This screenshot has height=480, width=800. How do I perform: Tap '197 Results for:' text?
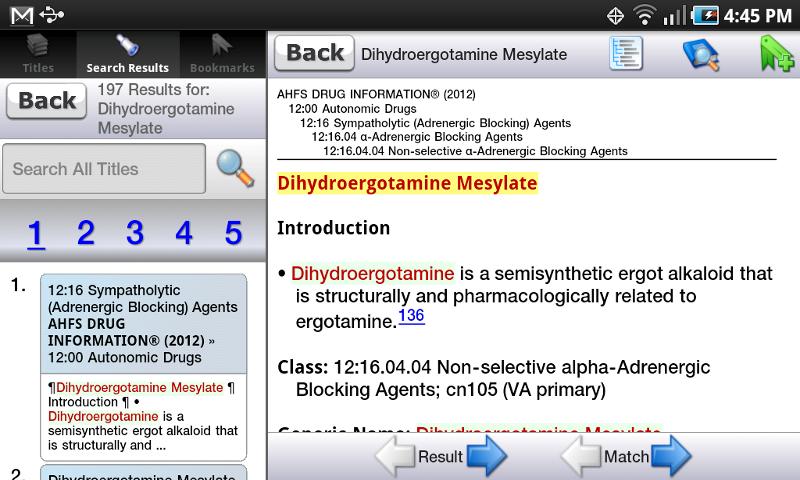coord(153,90)
